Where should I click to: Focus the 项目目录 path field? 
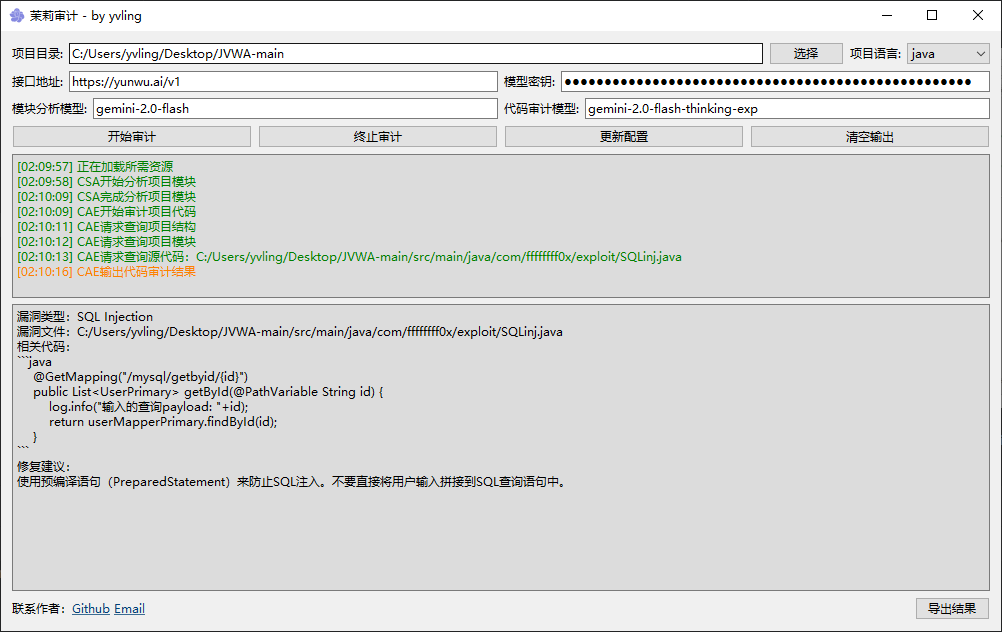415,54
